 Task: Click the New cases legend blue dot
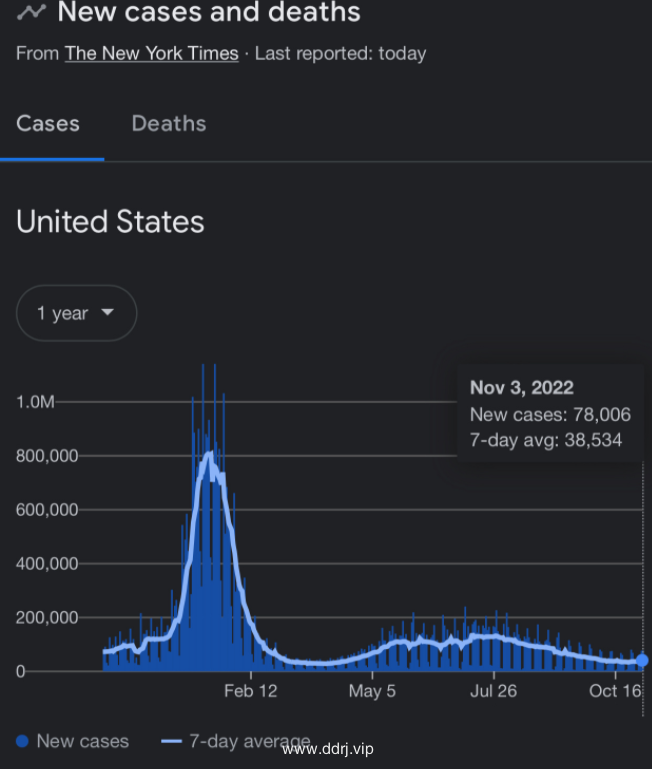click(x=22, y=741)
